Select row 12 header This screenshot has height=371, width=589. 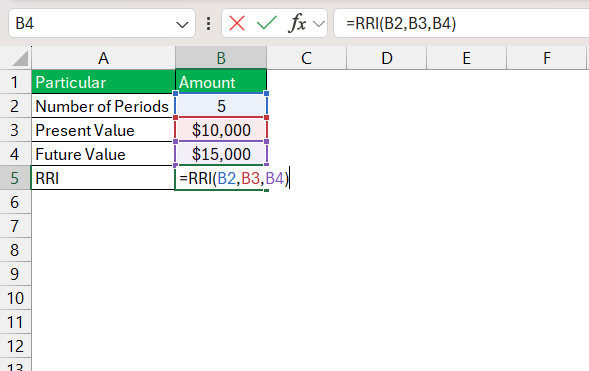pyautogui.click(x=15, y=346)
